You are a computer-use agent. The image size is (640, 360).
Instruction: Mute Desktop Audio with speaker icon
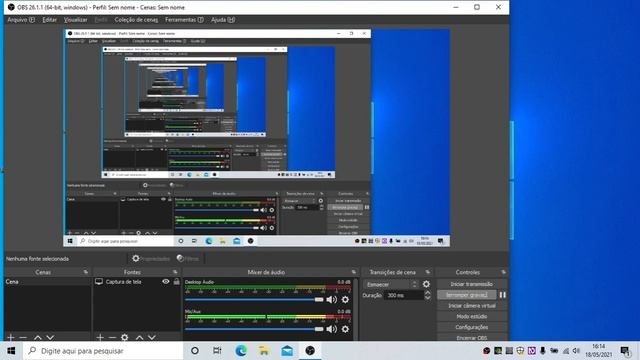(331, 300)
